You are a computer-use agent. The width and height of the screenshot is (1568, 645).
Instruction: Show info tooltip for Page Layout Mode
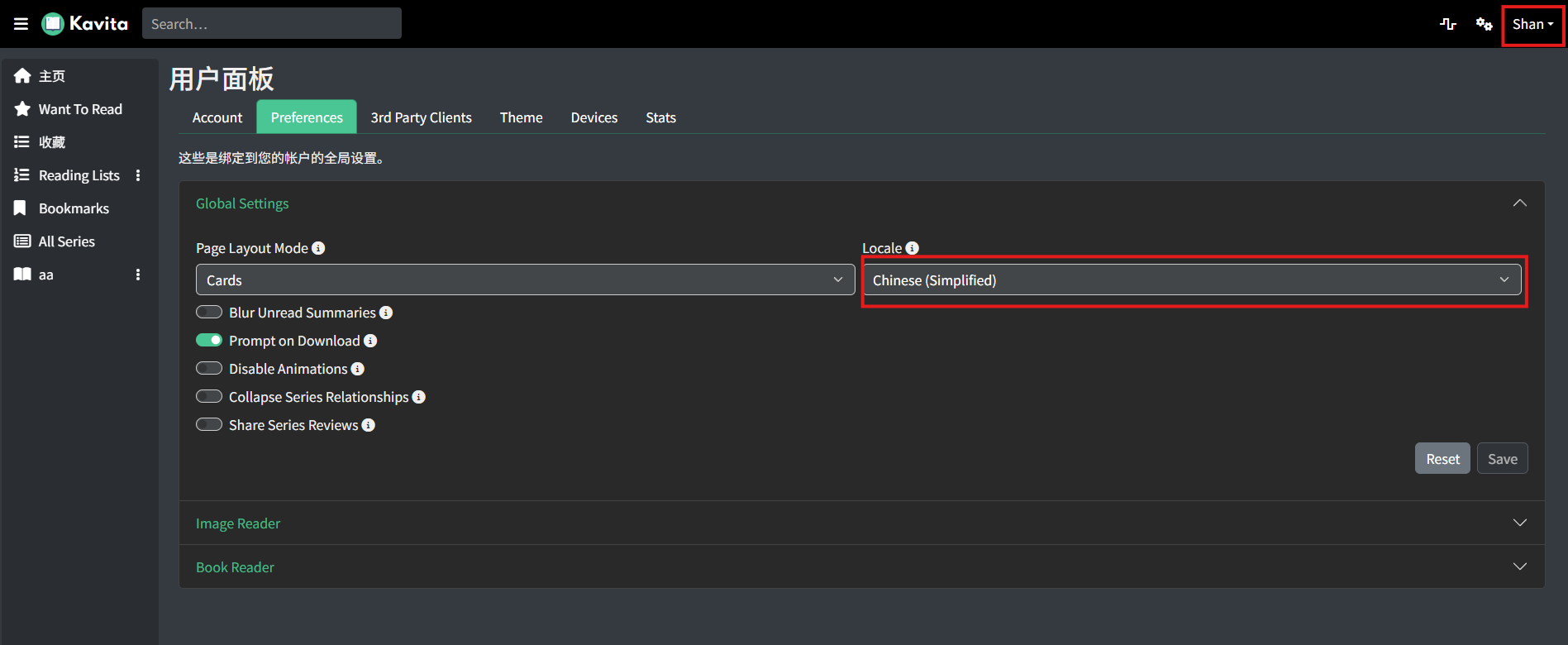click(318, 248)
